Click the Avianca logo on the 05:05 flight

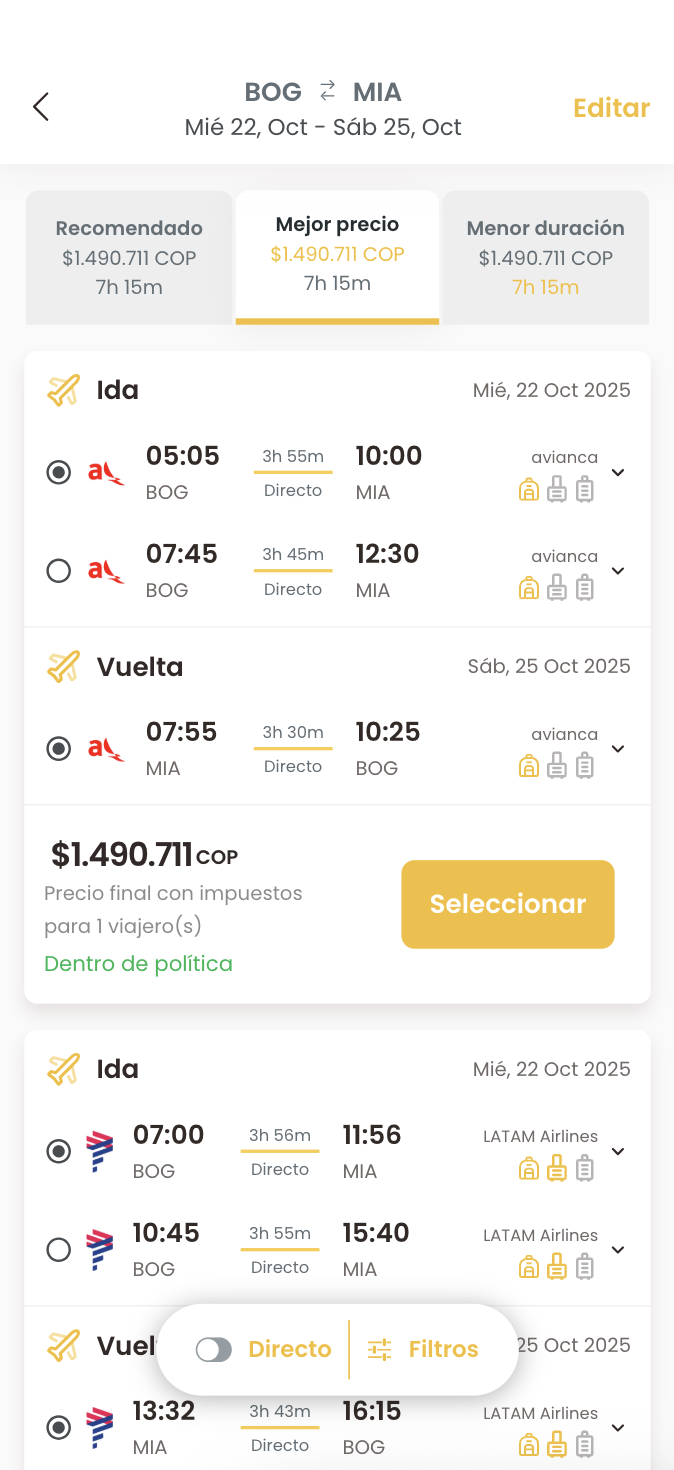106,472
